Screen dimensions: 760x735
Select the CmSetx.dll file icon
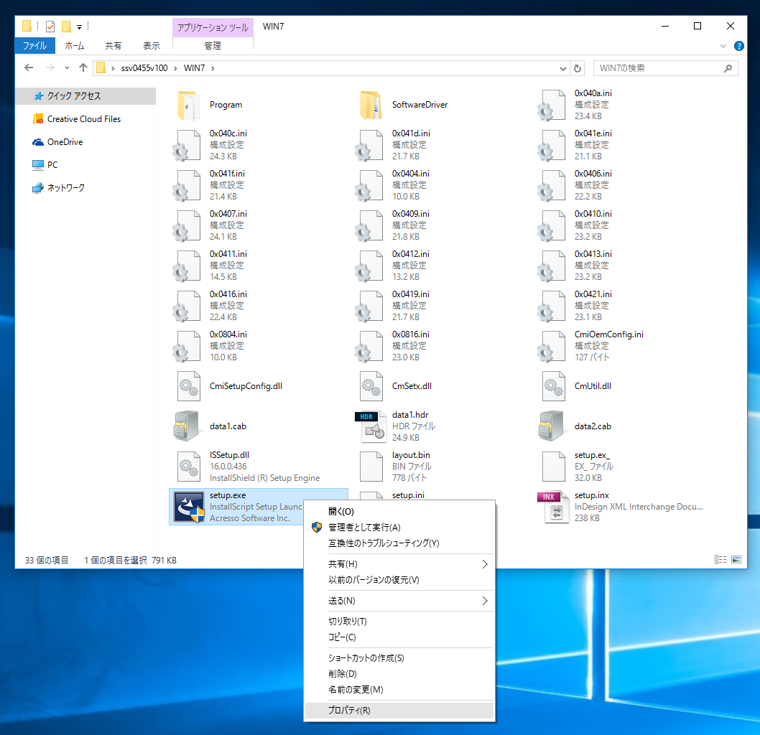pos(371,386)
